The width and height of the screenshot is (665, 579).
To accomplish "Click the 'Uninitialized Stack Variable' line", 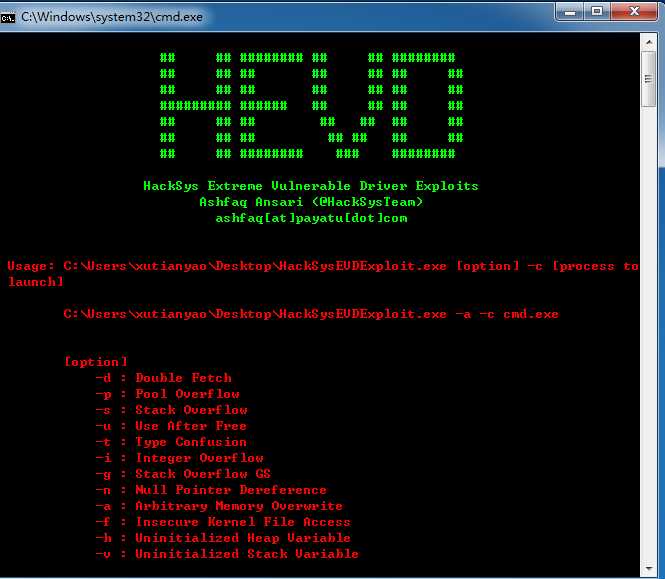I will coord(227,554).
